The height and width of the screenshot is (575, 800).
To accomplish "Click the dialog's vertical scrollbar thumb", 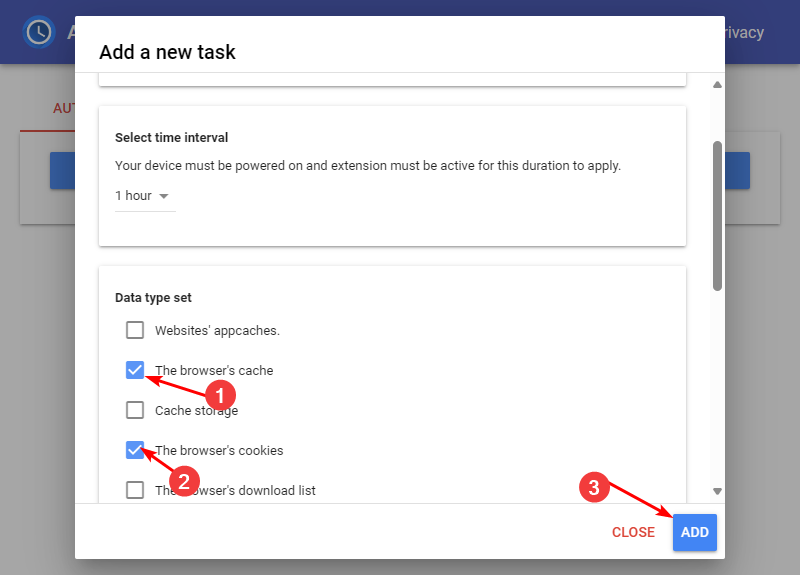I will (x=717, y=216).
